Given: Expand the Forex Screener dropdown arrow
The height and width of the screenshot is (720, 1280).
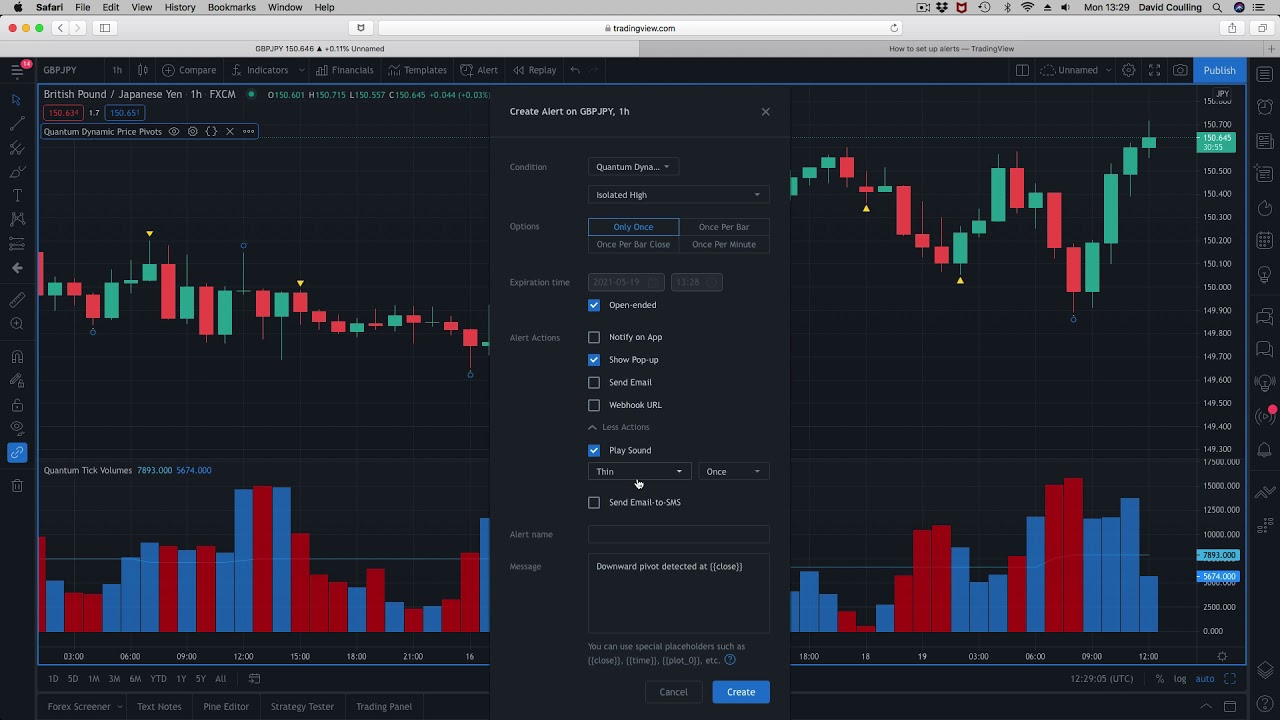Looking at the screenshot, I should click(x=119, y=706).
